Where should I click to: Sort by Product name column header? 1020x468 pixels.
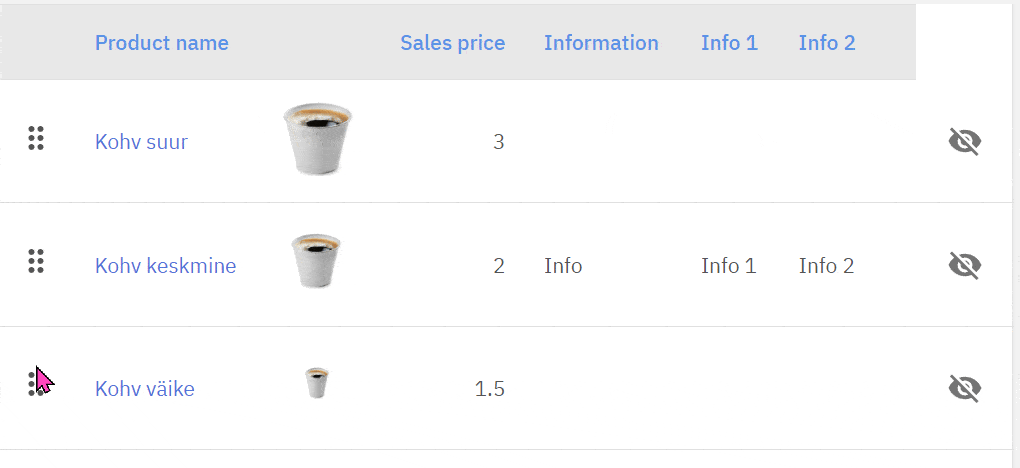point(161,43)
